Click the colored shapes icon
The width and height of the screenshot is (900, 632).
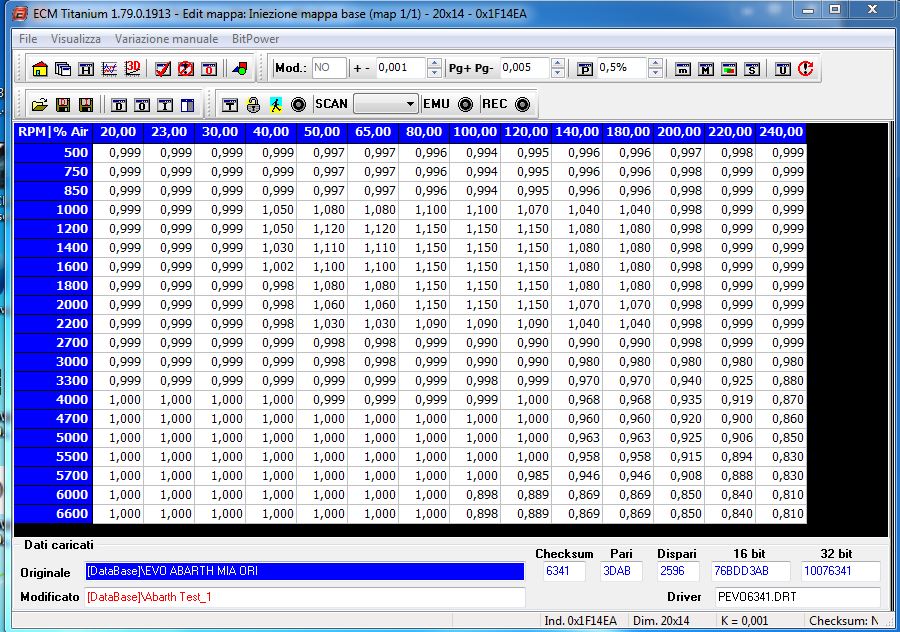click(239, 69)
